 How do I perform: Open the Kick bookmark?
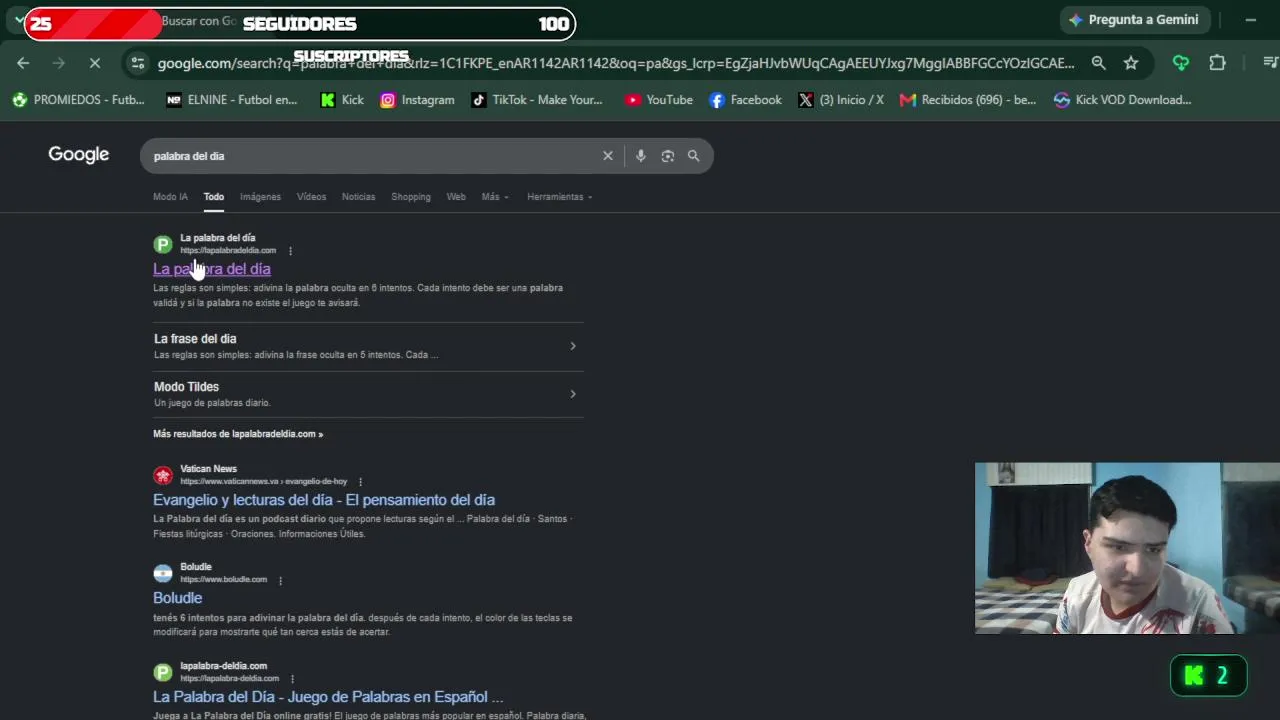(x=342, y=100)
